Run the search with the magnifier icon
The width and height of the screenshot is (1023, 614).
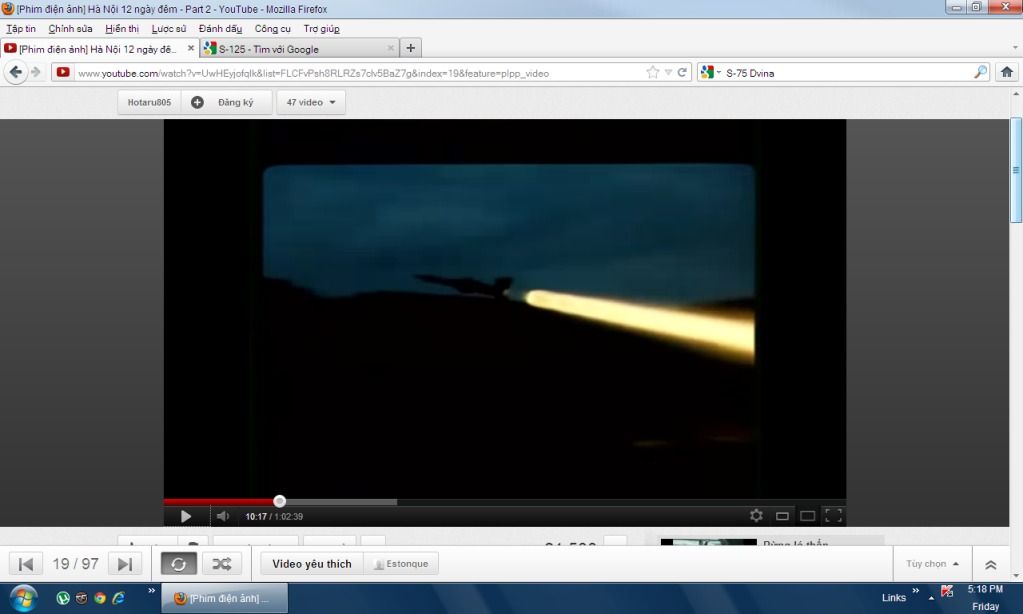(981, 72)
